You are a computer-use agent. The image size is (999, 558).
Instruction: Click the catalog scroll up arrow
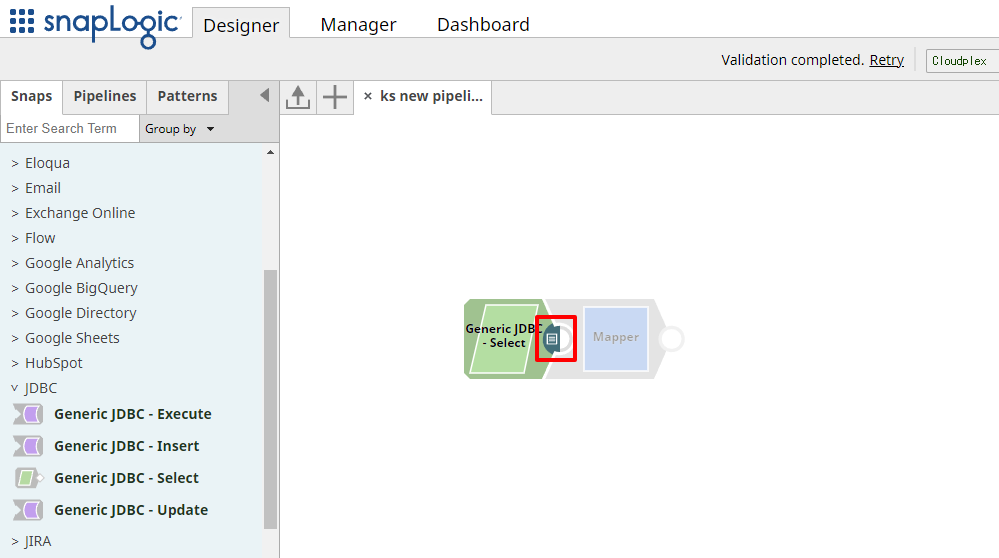click(270, 152)
